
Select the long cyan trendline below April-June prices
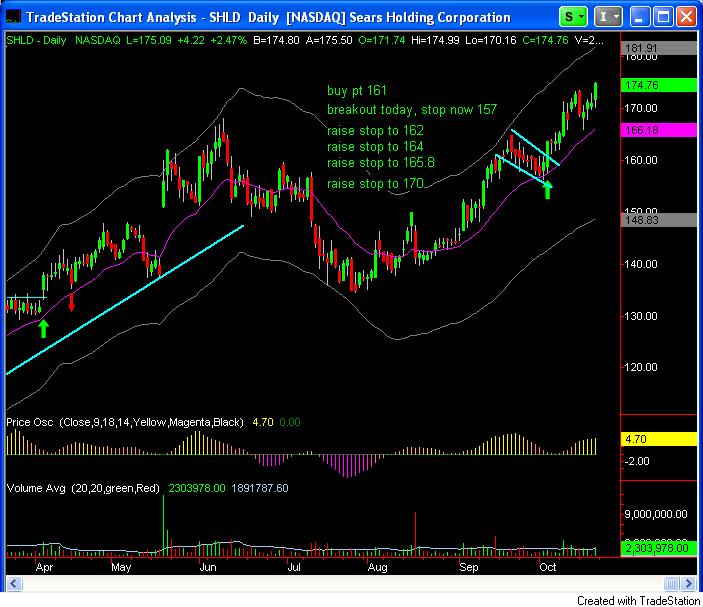click(124, 300)
